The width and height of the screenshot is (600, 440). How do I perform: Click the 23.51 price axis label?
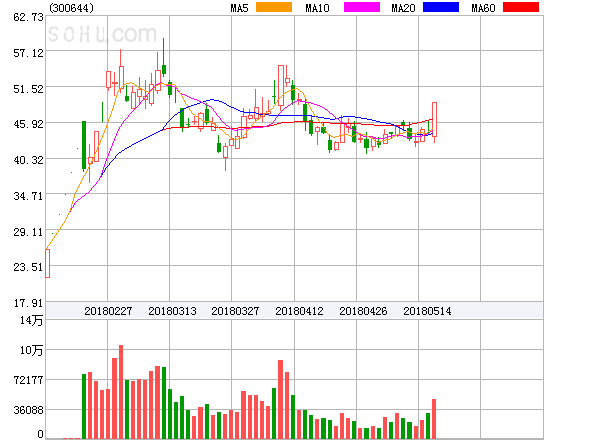pyautogui.click(x=28, y=267)
